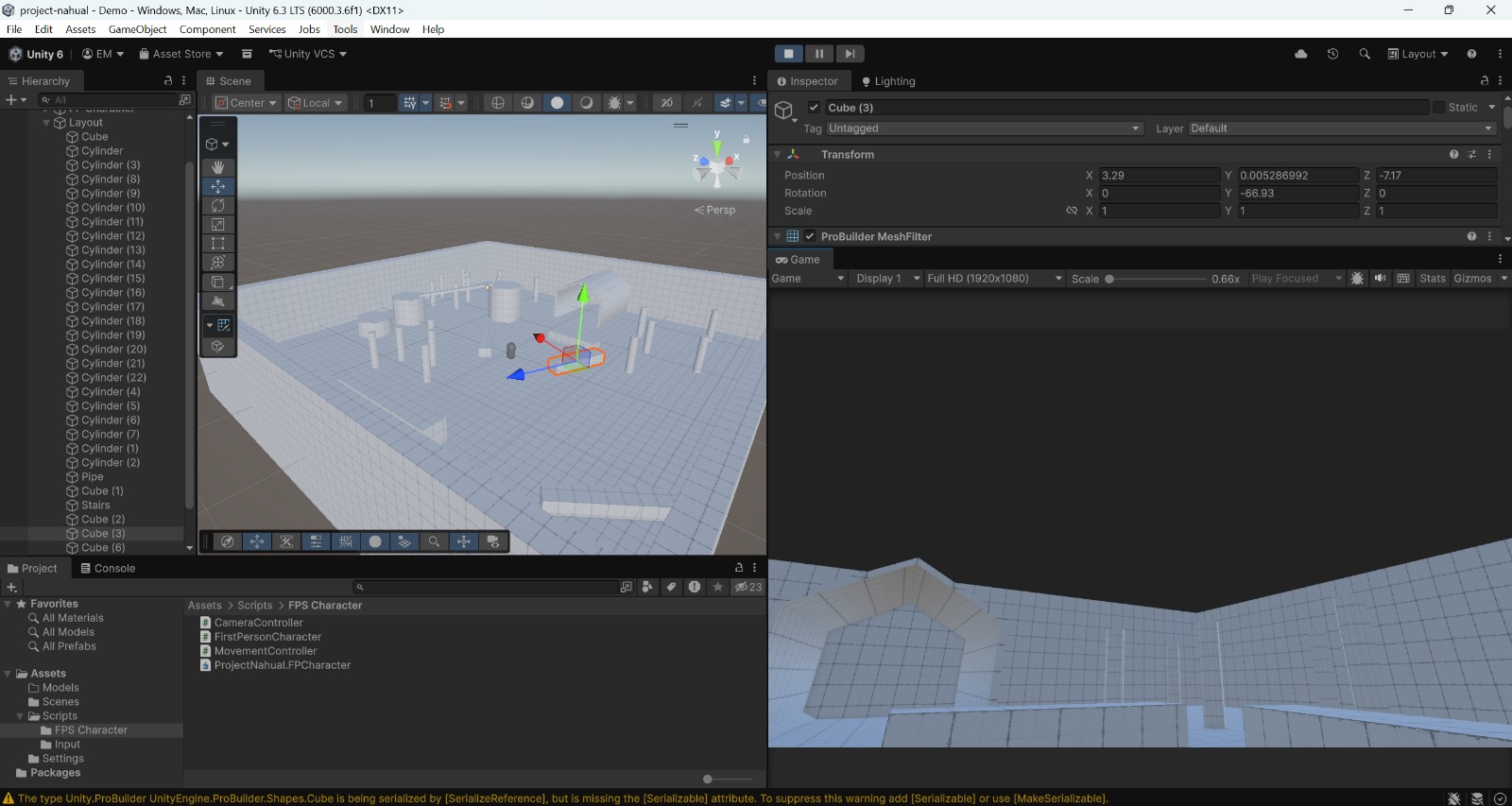Toggle Cube (3) active checkbox
The height and width of the screenshot is (806, 1512).
pyautogui.click(x=814, y=108)
